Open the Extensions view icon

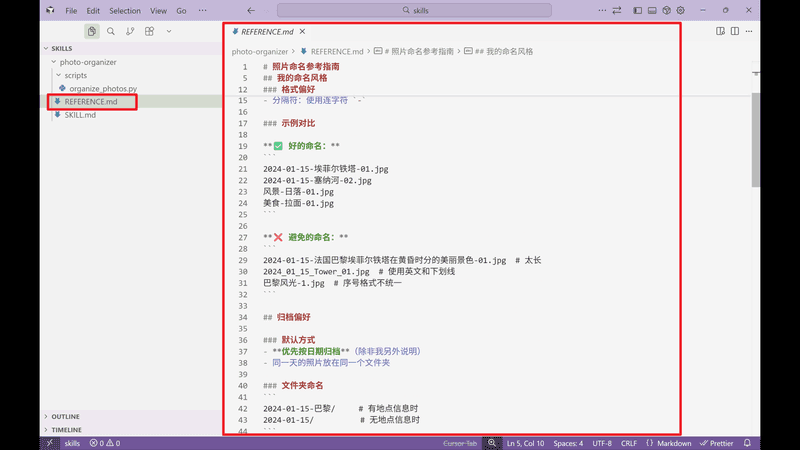(149, 31)
